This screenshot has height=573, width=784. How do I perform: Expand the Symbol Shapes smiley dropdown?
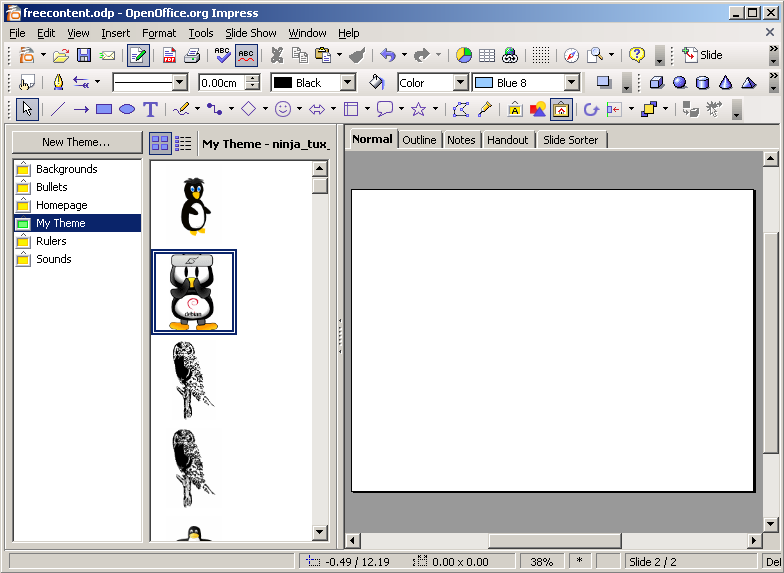pos(300,109)
